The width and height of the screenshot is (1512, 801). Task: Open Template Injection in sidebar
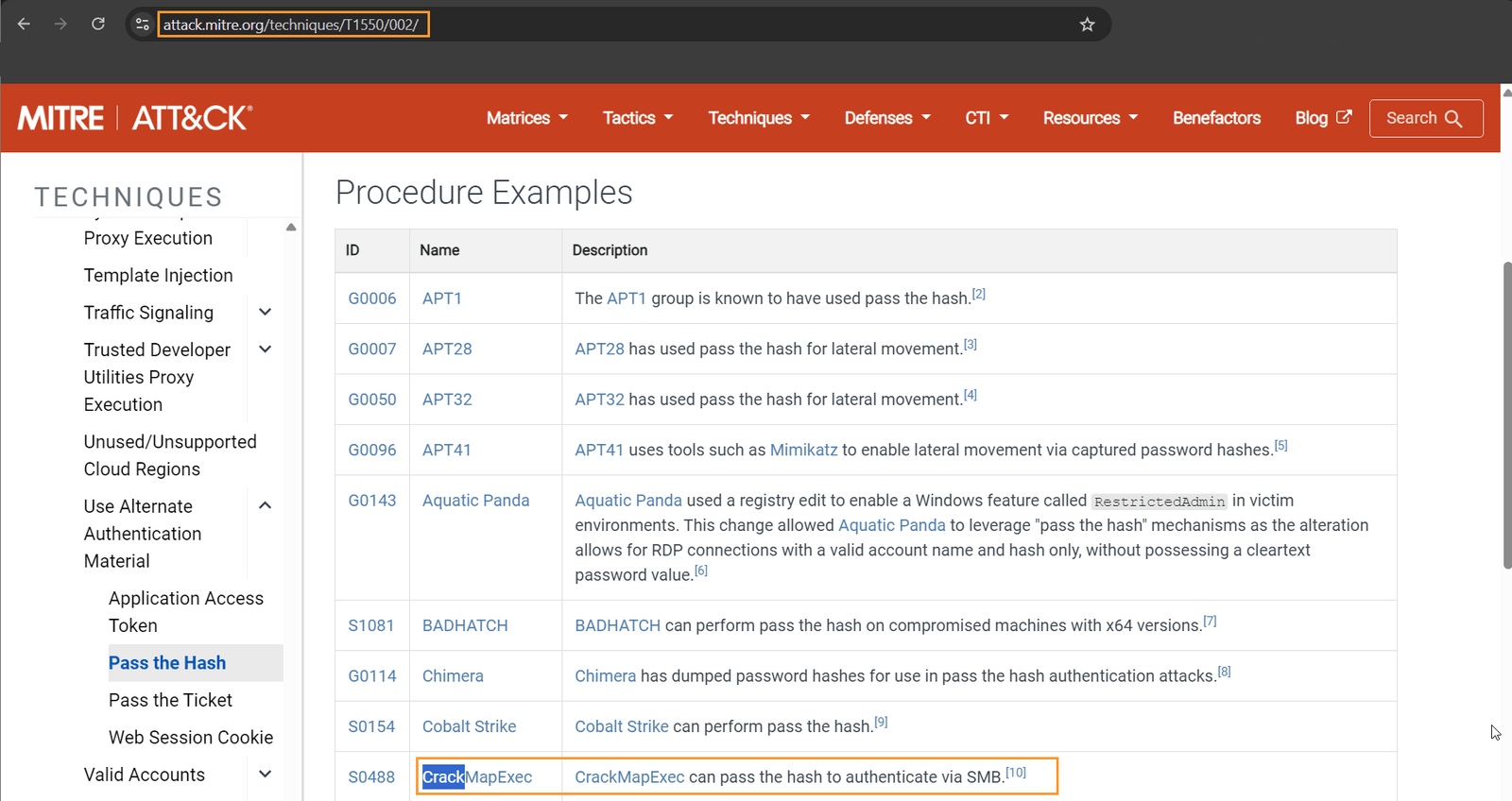tap(158, 275)
